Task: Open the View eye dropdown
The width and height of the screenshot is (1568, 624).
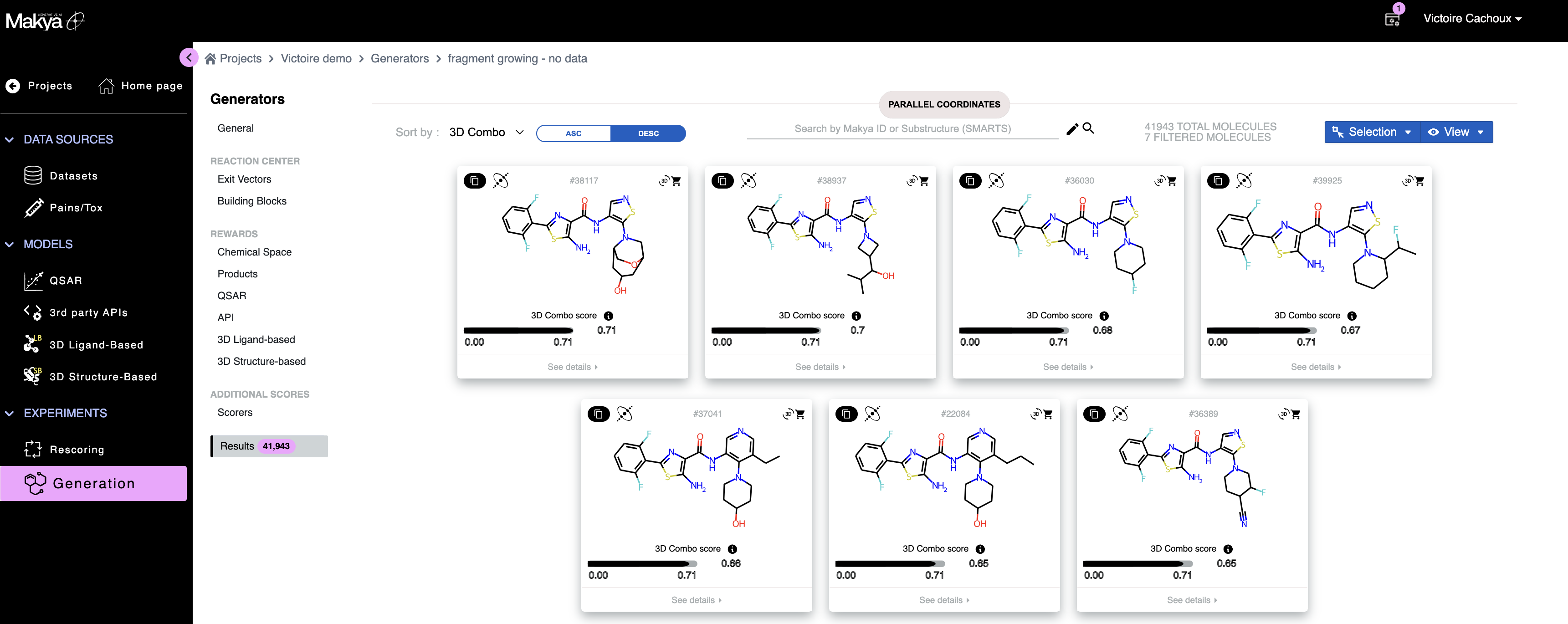Action: click(x=1456, y=132)
